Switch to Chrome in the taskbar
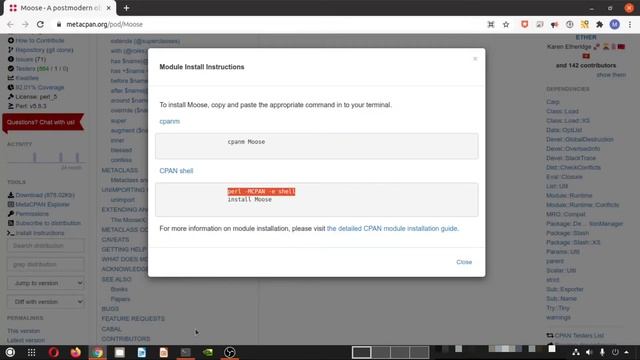This screenshot has height=360, width=640. [98, 352]
